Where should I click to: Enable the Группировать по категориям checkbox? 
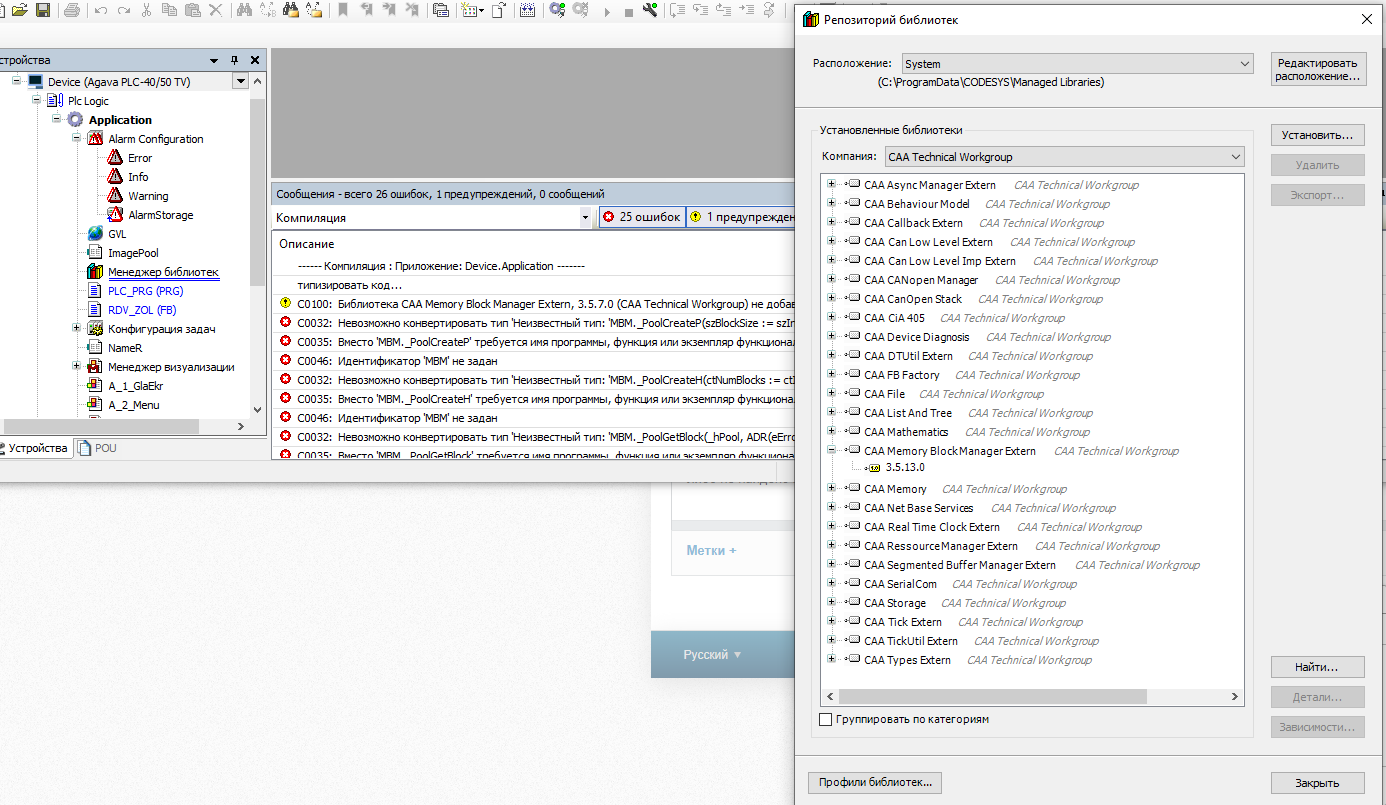[825, 719]
